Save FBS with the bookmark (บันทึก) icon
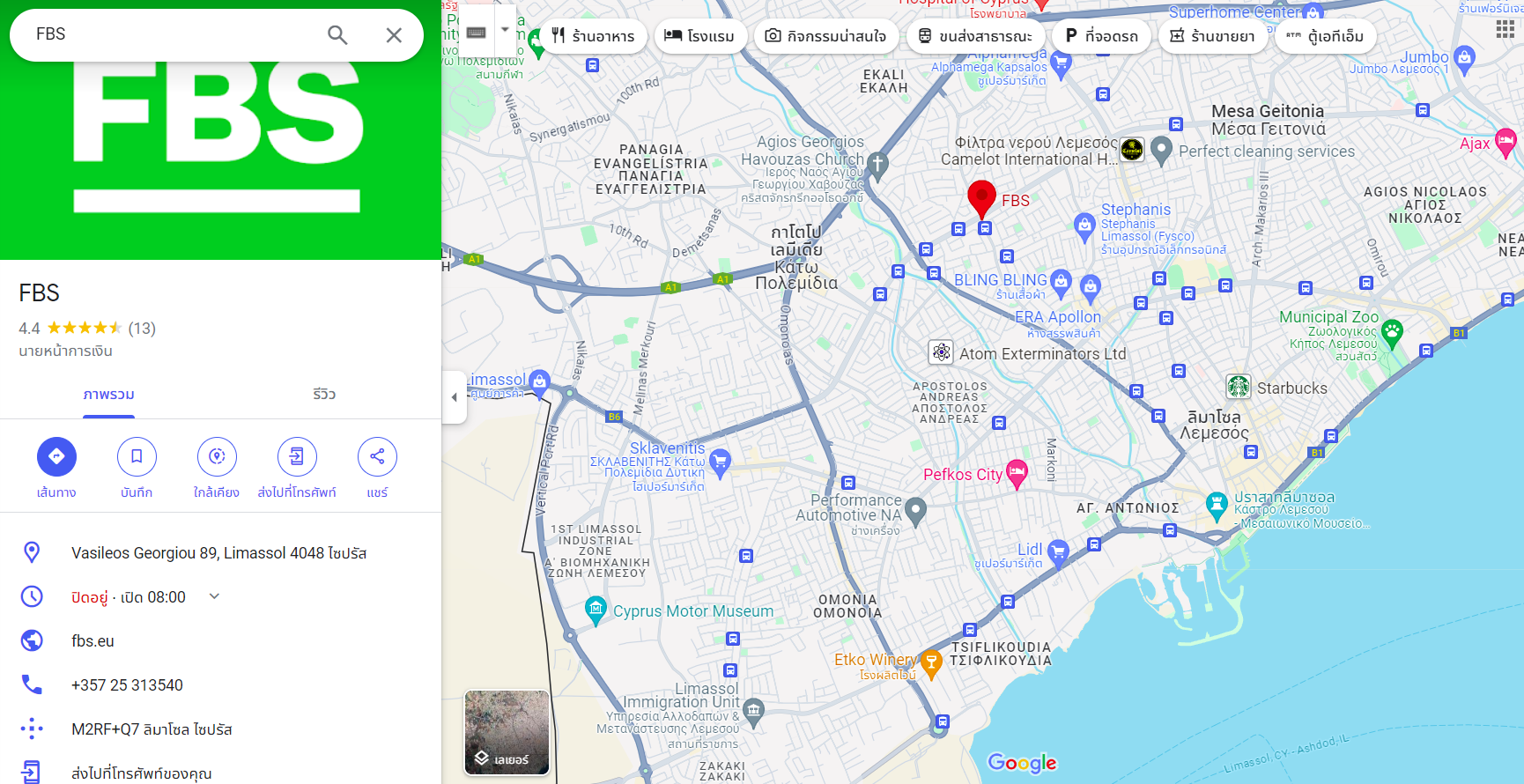The height and width of the screenshot is (784, 1524). [137, 456]
